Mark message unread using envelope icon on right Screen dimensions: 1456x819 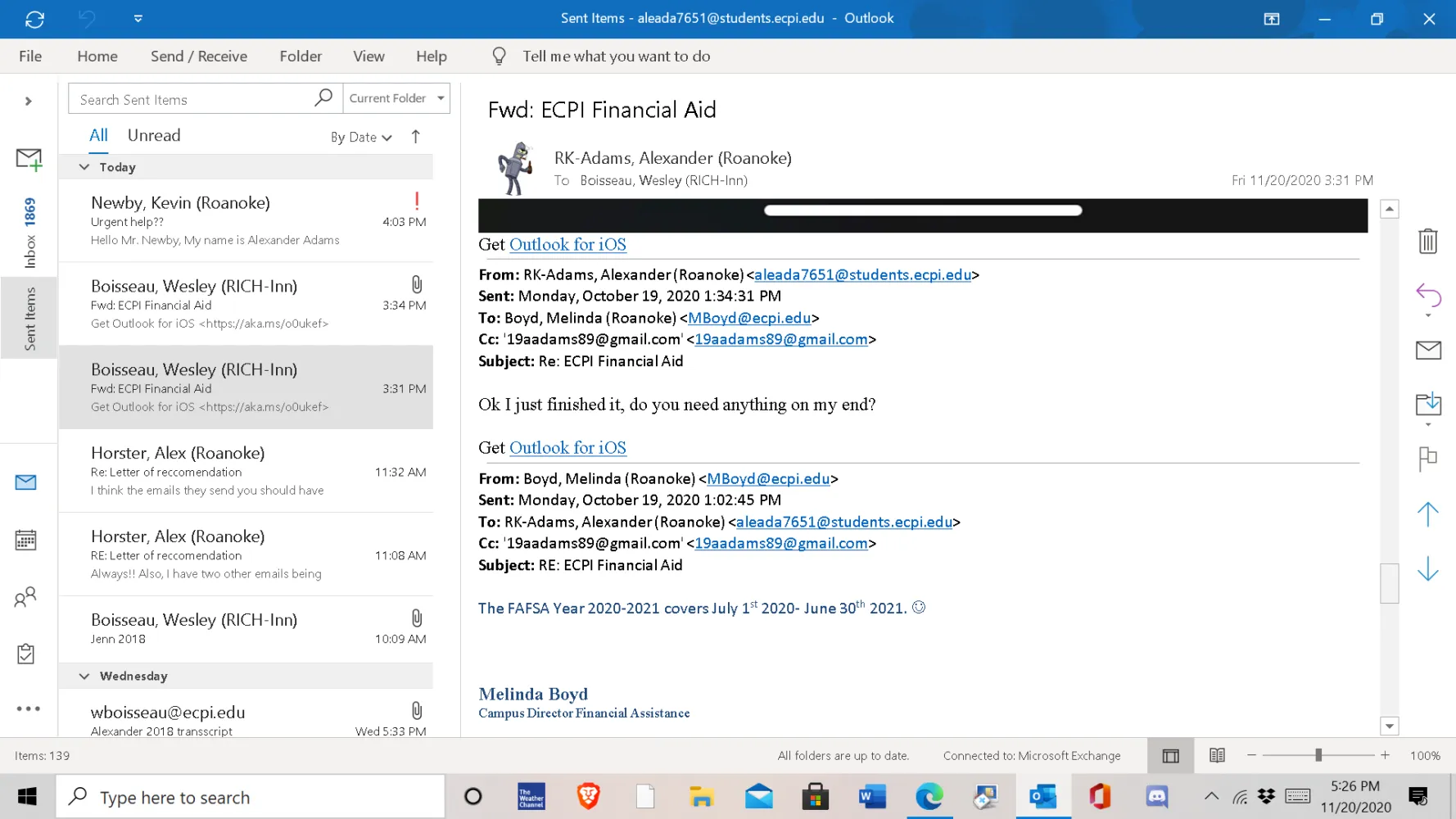tap(1427, 351)
